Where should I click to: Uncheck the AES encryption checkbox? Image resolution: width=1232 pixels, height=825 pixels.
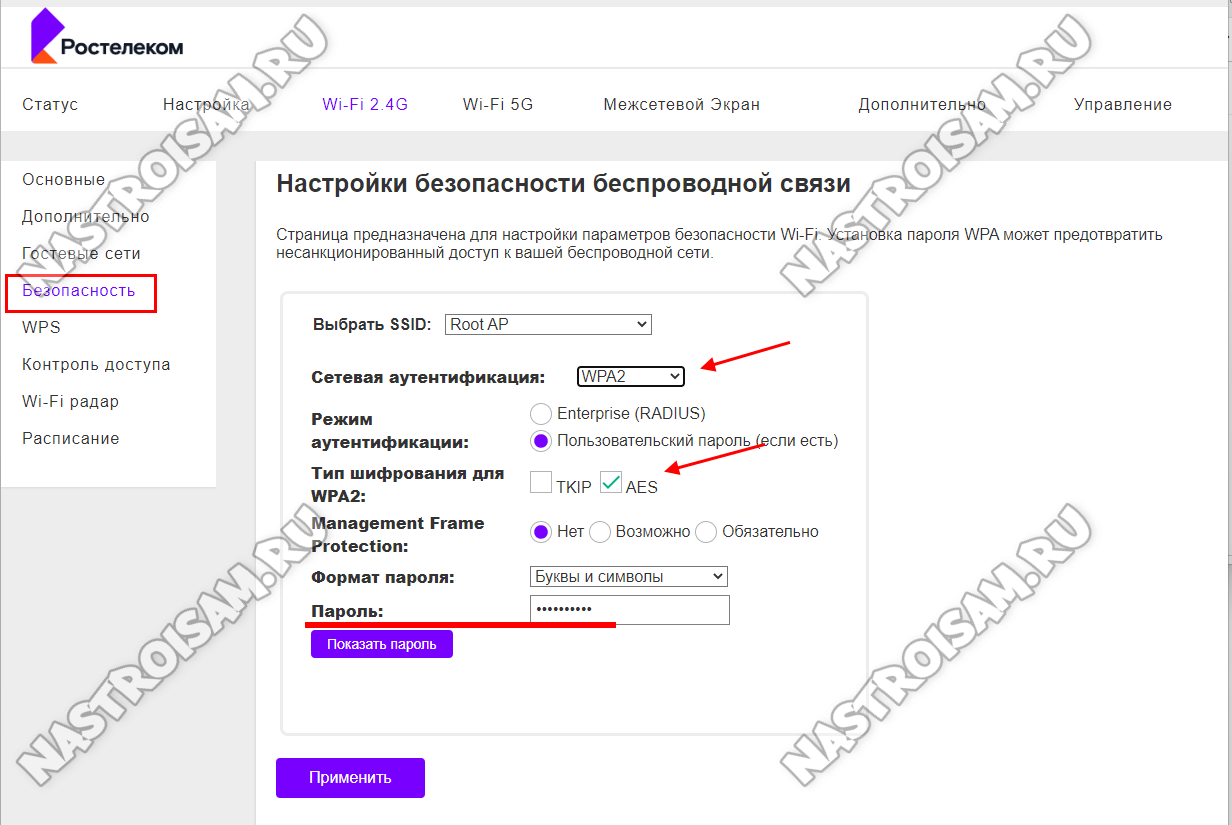click(x=611, y=484)
